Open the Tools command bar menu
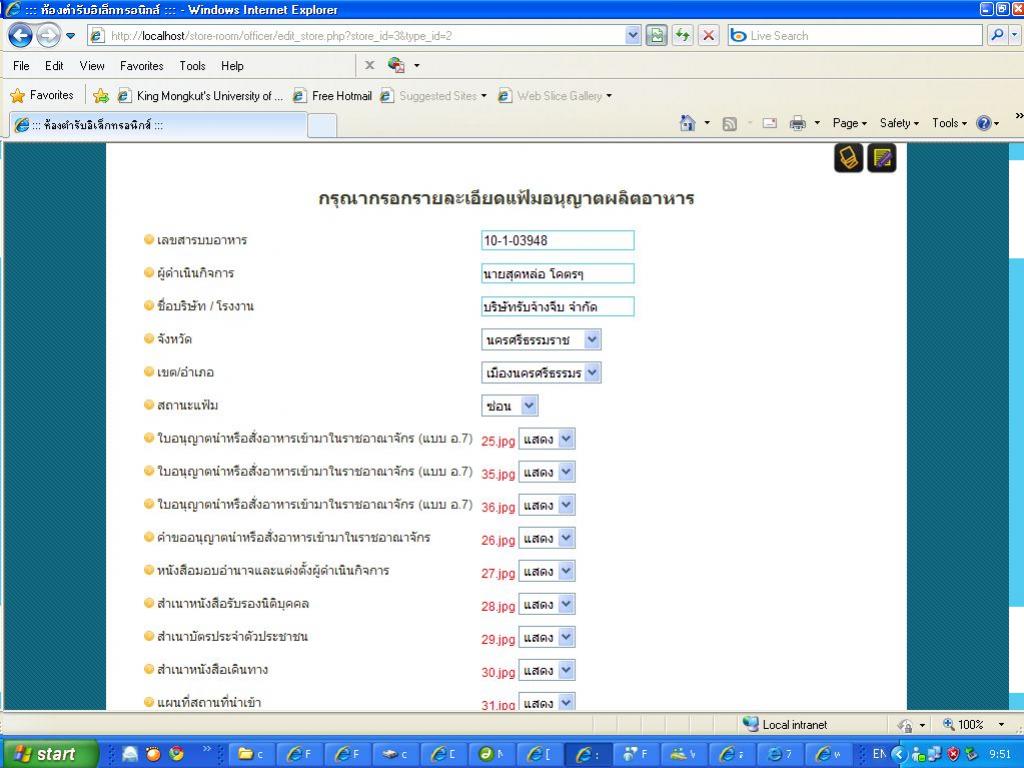 click(949, 123)
